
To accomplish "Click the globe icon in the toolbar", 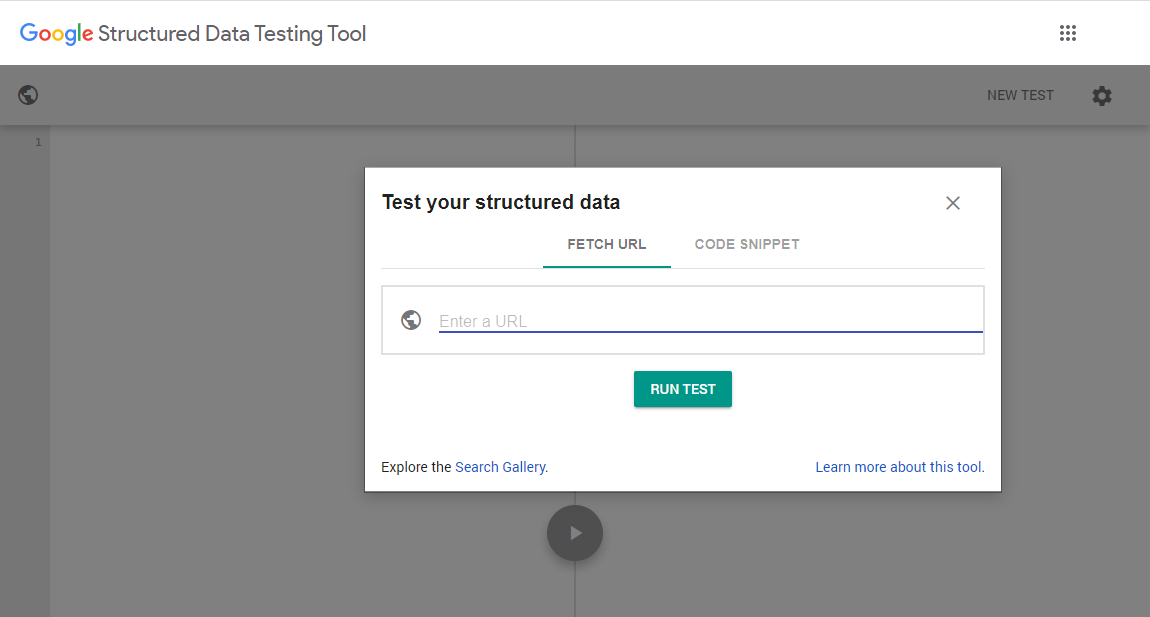I will coord(28,95).
